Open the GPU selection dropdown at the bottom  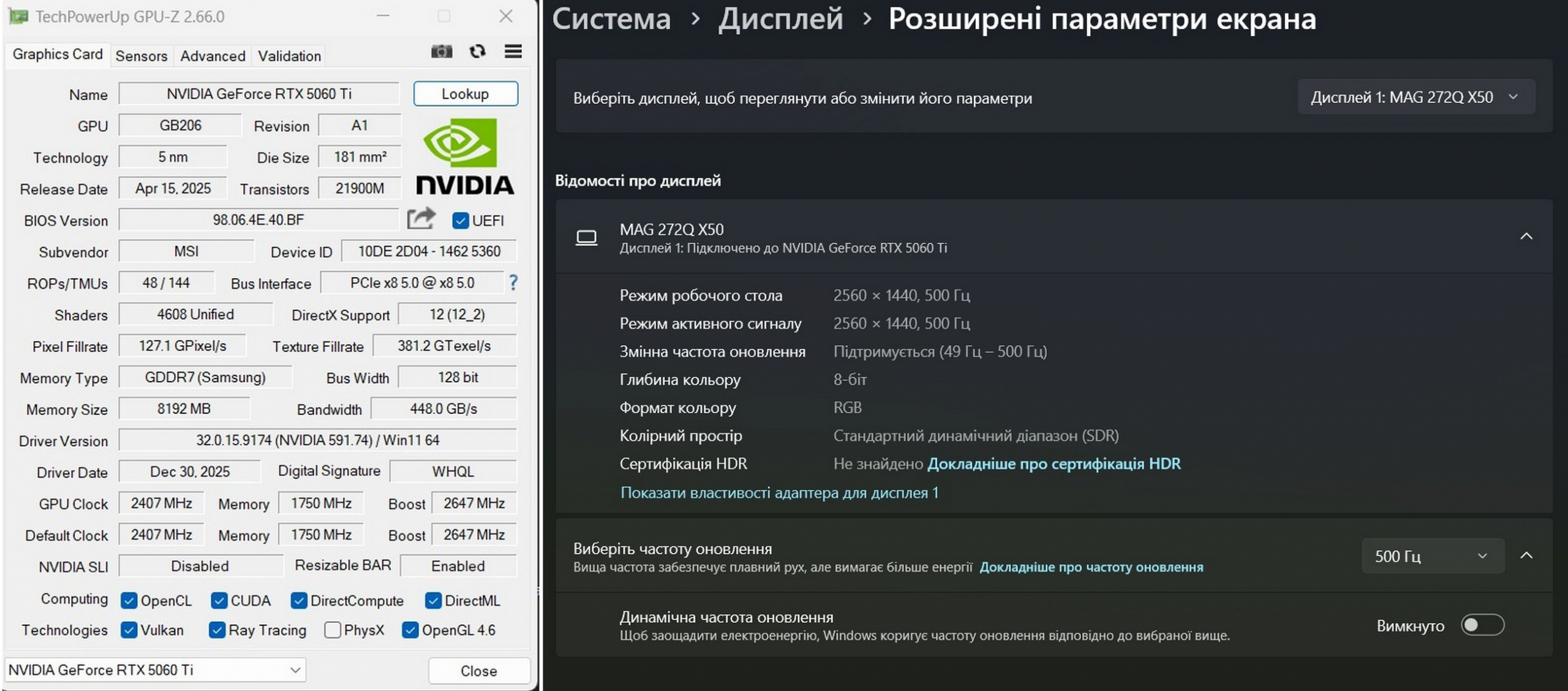tap(154, 670)
